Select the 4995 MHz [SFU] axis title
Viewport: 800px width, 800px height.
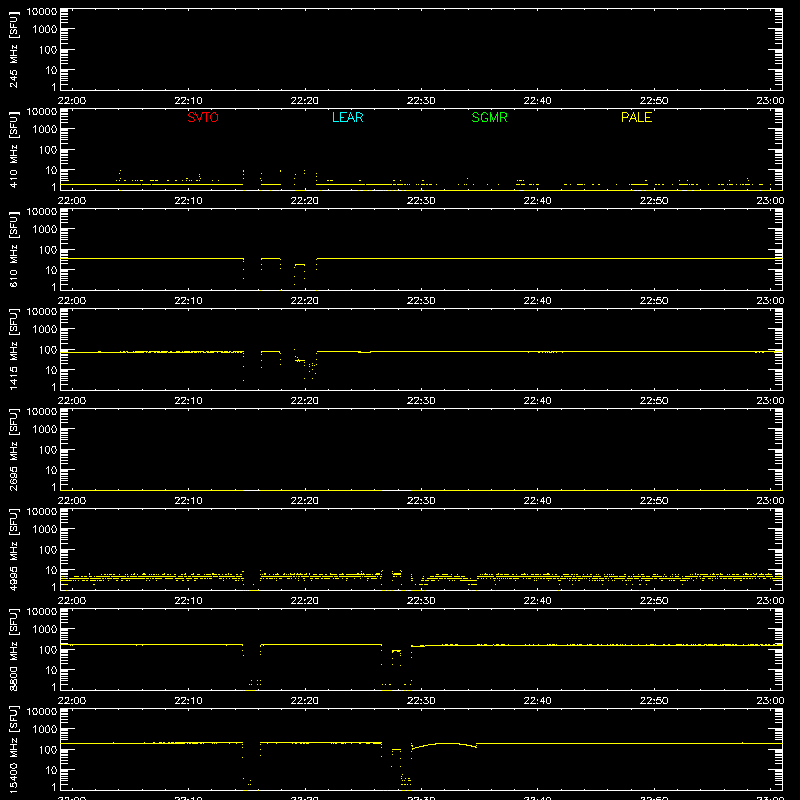click(x=14, y=549)
